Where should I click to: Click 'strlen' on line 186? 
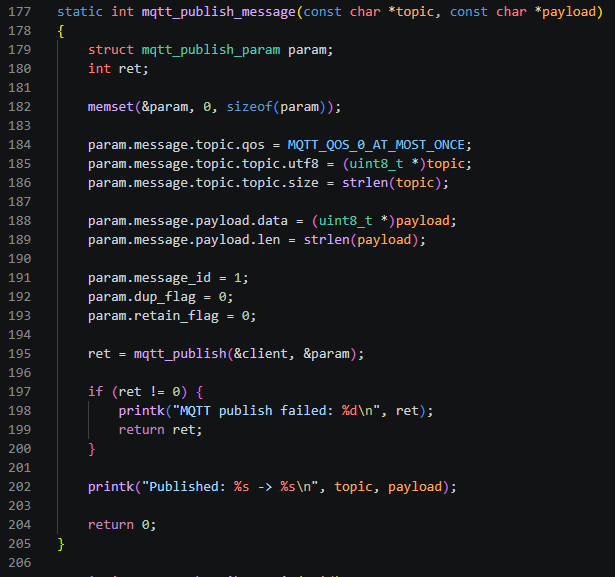[365, 183]
